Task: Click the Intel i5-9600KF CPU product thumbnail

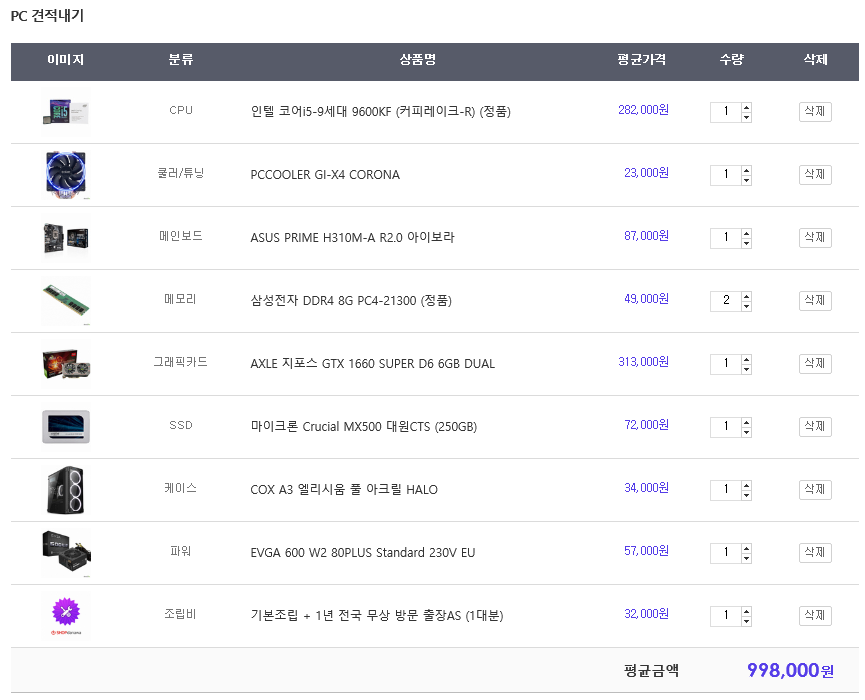Action: click(x=66, y=112)
